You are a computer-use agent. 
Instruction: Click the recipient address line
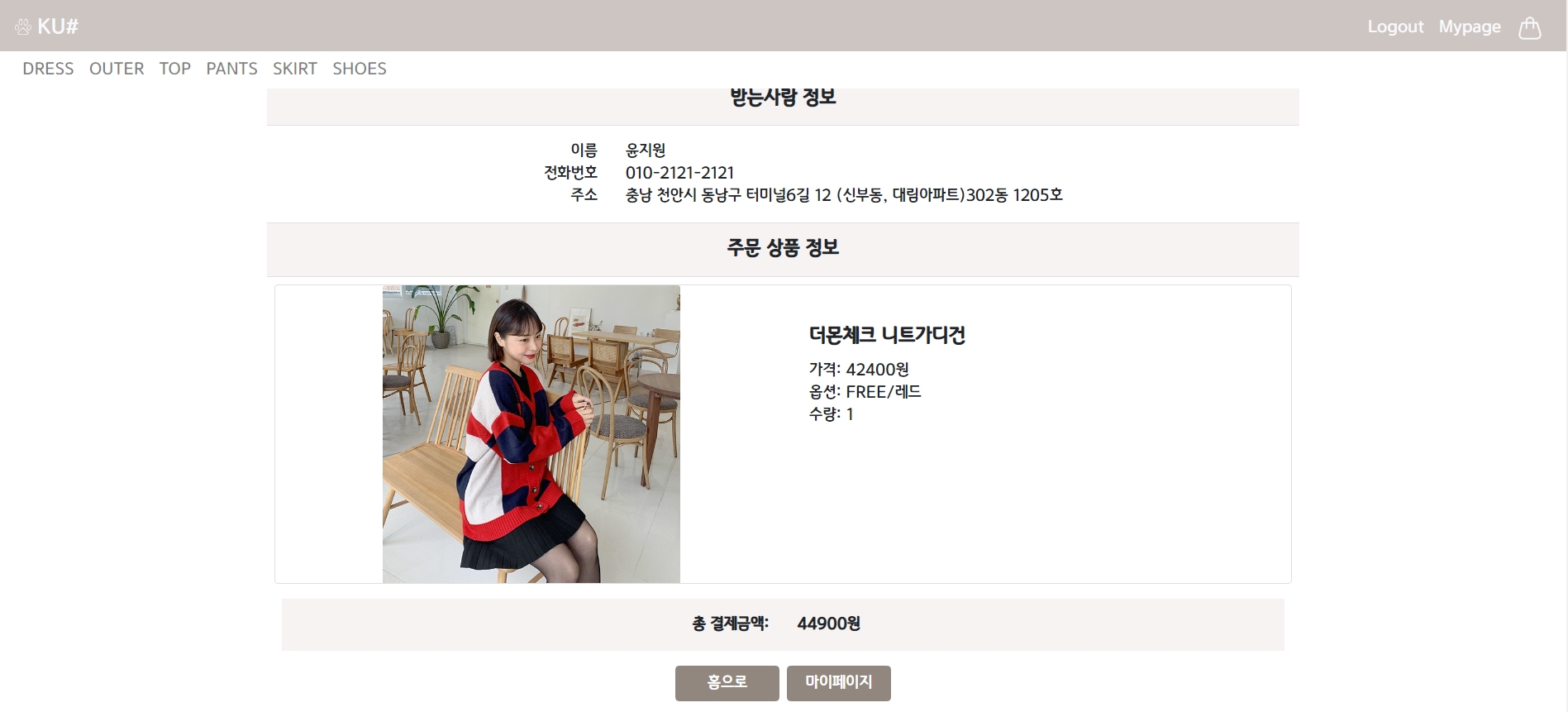coord(844,195)
